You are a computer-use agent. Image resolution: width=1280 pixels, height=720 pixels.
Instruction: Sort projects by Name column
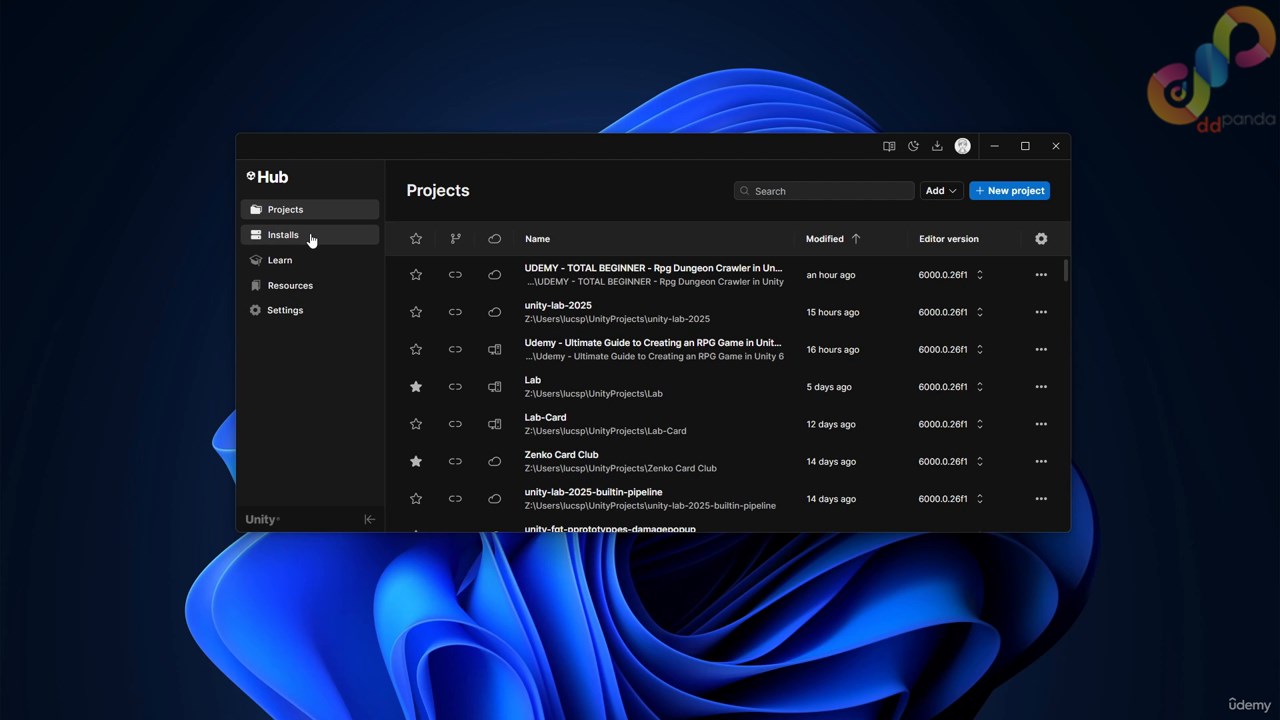coord(537,239)
